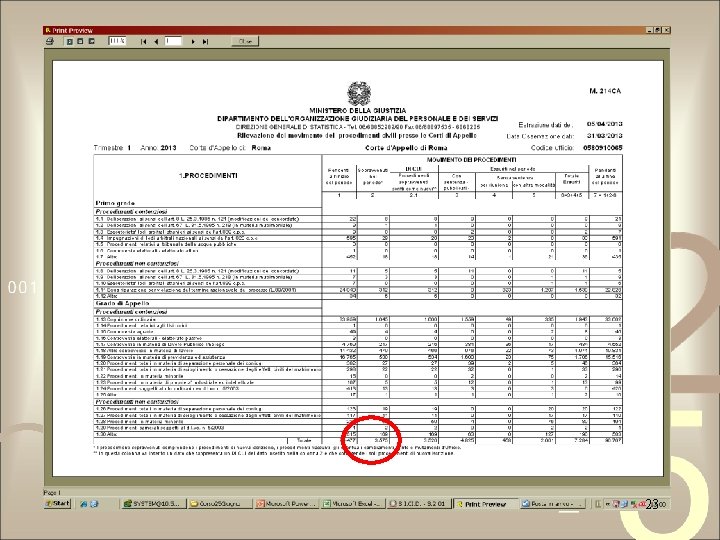Viewport: 720px width, 540px height.
Task: Click the office code '0580910065'
Action: tap(602, 148)
